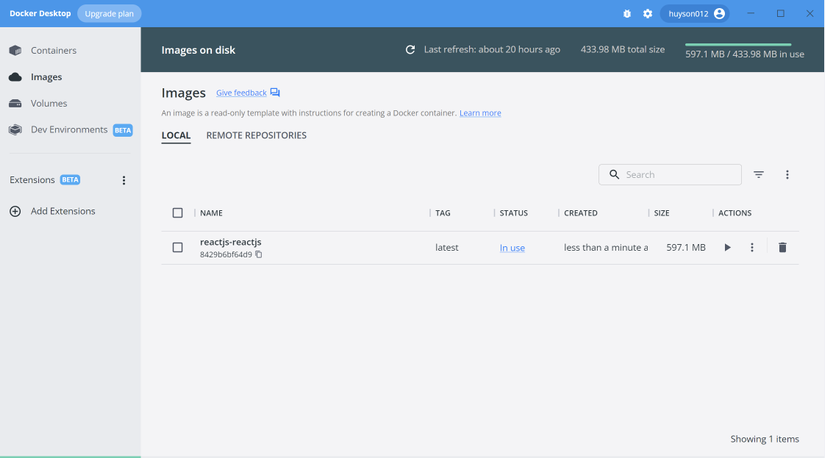Sort by the NAME column

click(x=211, y=213)
